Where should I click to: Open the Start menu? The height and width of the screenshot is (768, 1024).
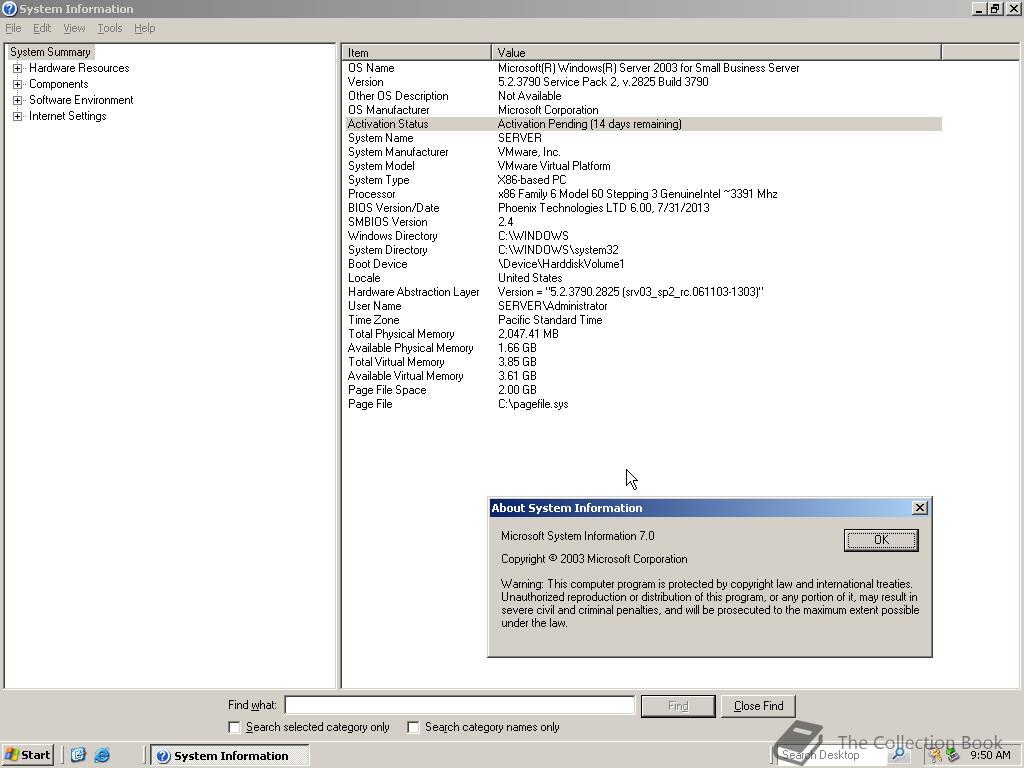coord(27,755)
